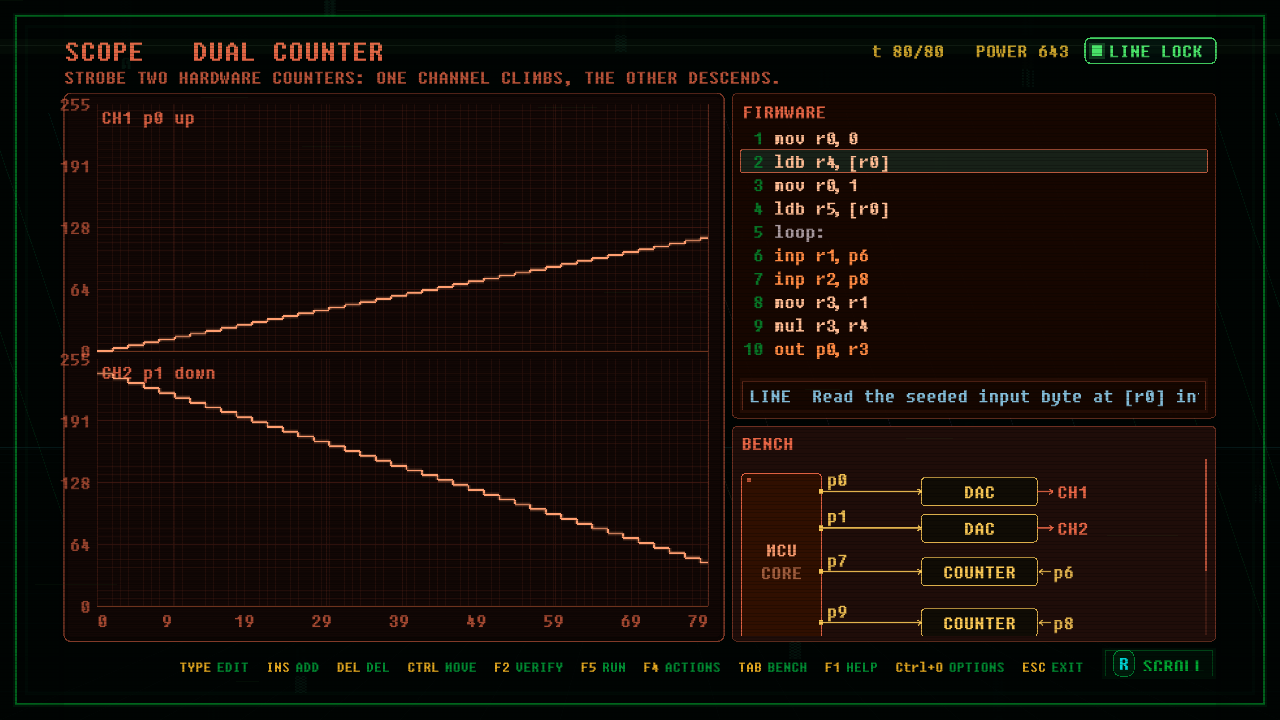Click the p6 counter input label

click(1063, 573)
